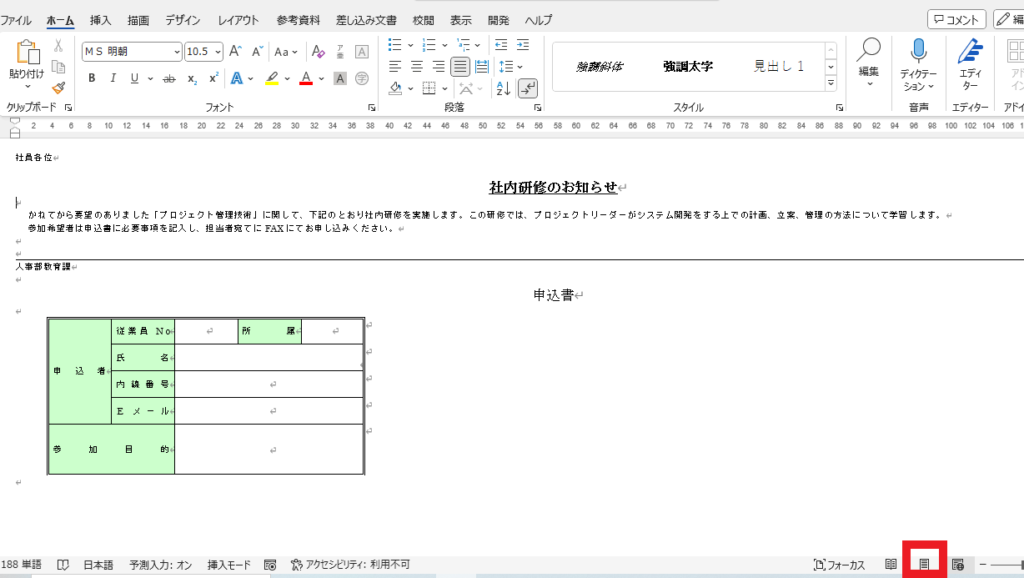This screenshot has width=1024, height=578.
Task: Decrease paragraph indent
Action: coord(501,44)
